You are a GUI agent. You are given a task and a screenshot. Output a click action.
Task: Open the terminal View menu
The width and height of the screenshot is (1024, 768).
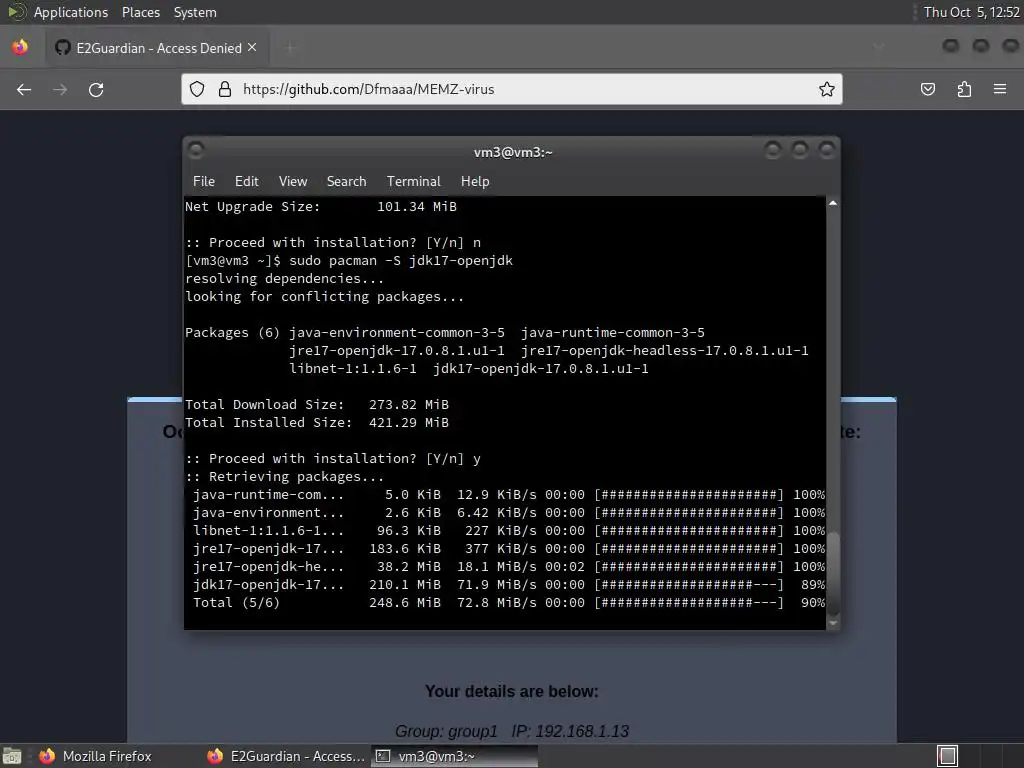(293, 182)
